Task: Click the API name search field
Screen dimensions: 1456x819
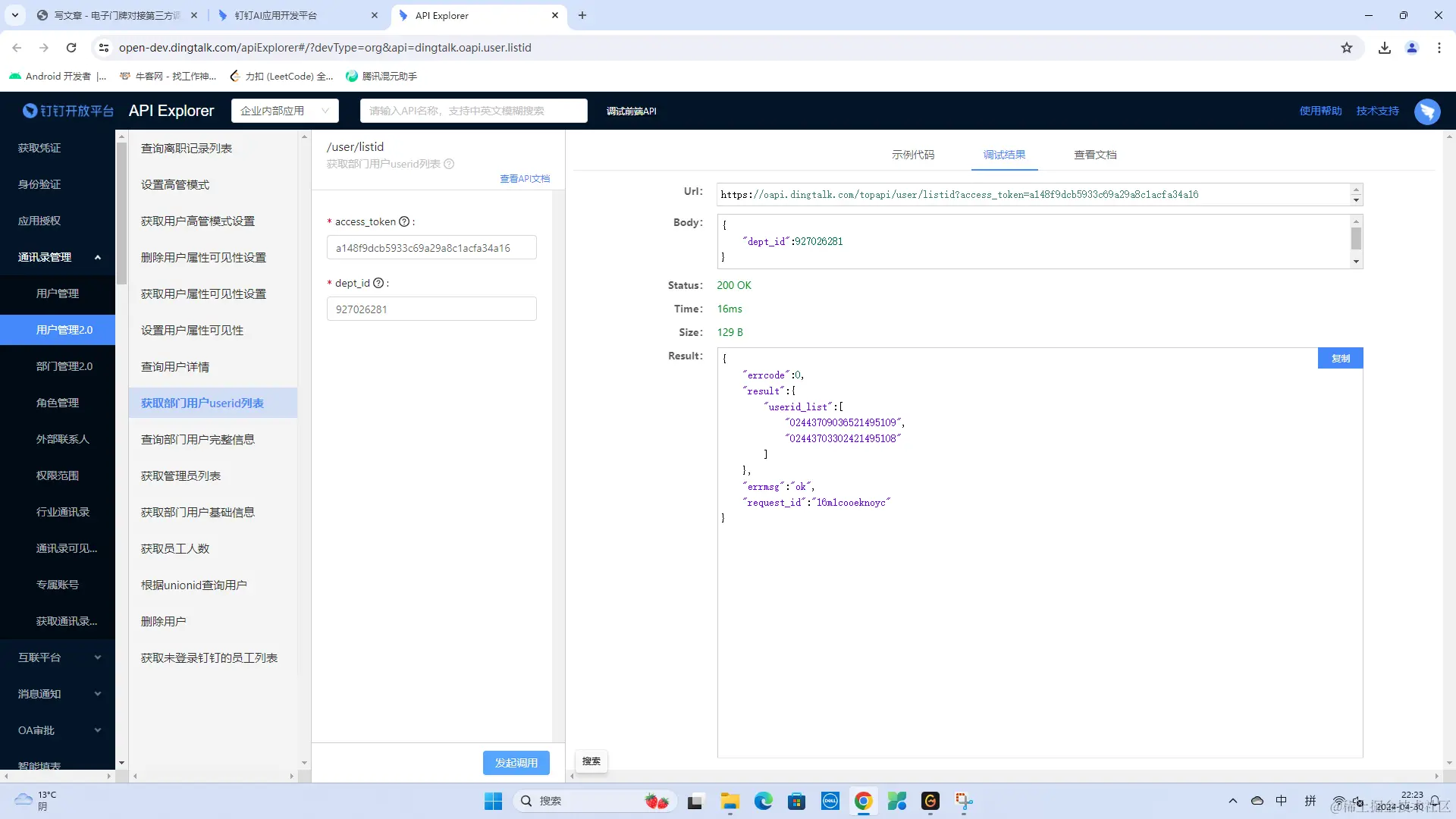Action: (473, 111)
